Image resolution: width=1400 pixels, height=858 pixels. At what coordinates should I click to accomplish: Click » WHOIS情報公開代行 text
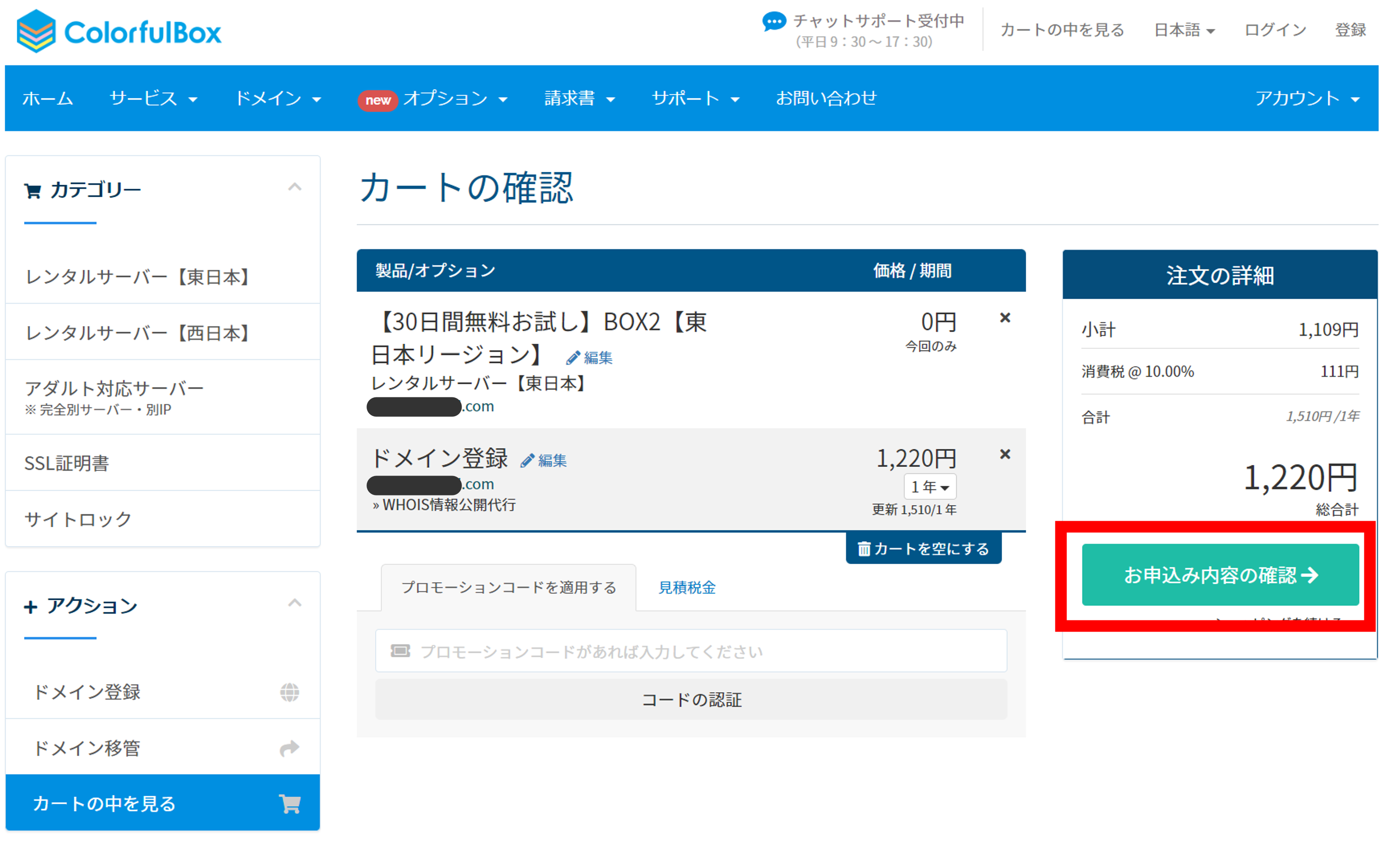(x=444, y=504)
